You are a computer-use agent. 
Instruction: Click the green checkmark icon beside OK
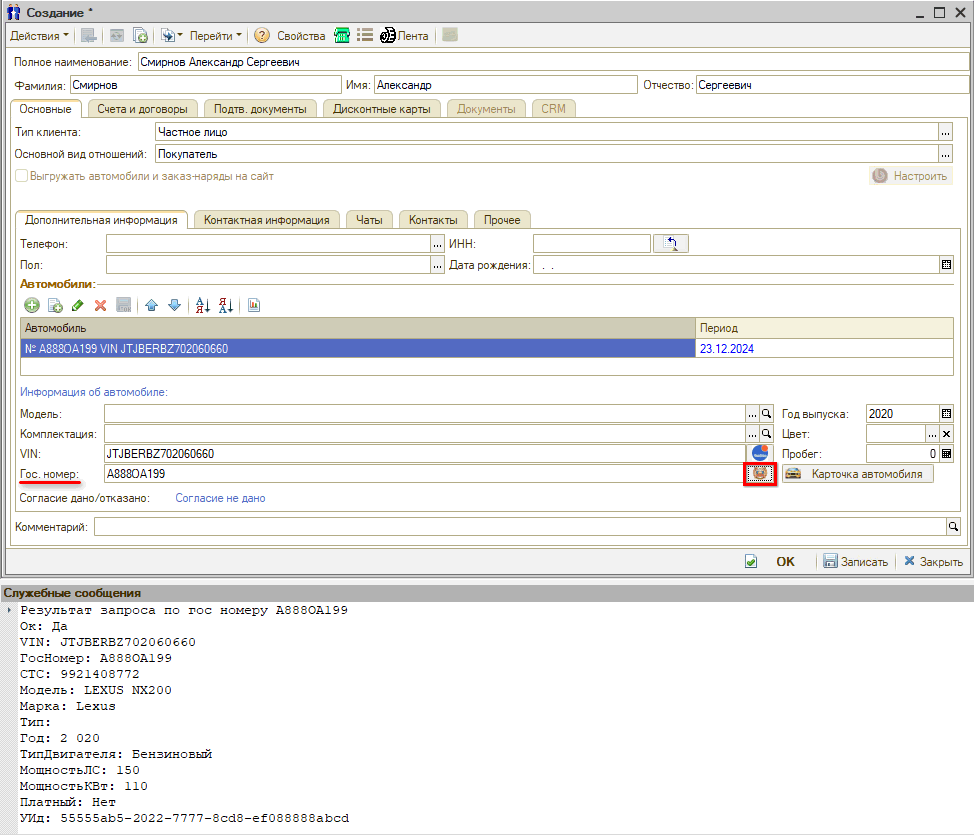(751, 562)
